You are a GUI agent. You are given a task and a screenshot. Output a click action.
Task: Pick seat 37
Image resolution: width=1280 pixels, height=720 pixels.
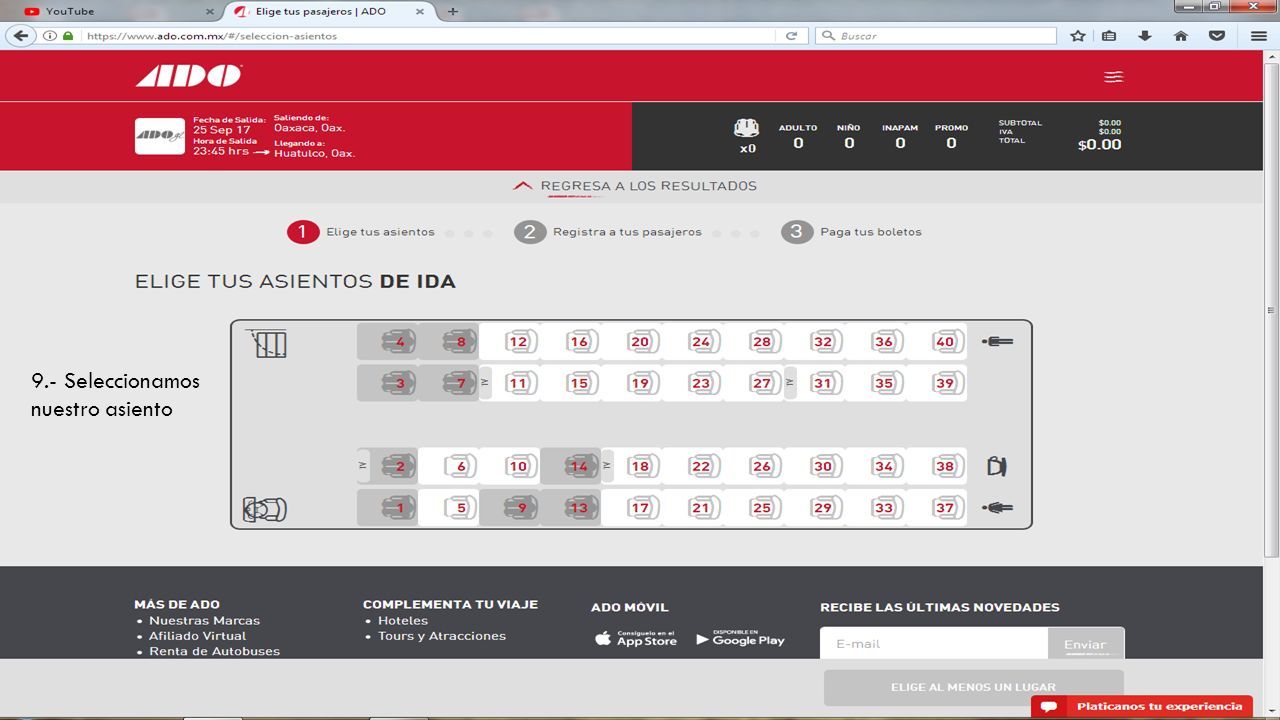pyautogui.click(x=945, y=508)
